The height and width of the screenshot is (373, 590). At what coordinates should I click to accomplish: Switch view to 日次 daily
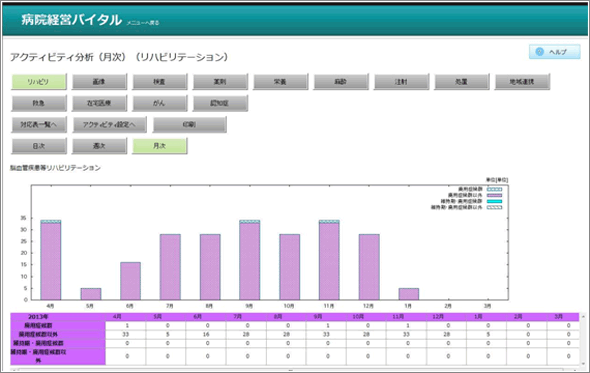tap(39, 146)
